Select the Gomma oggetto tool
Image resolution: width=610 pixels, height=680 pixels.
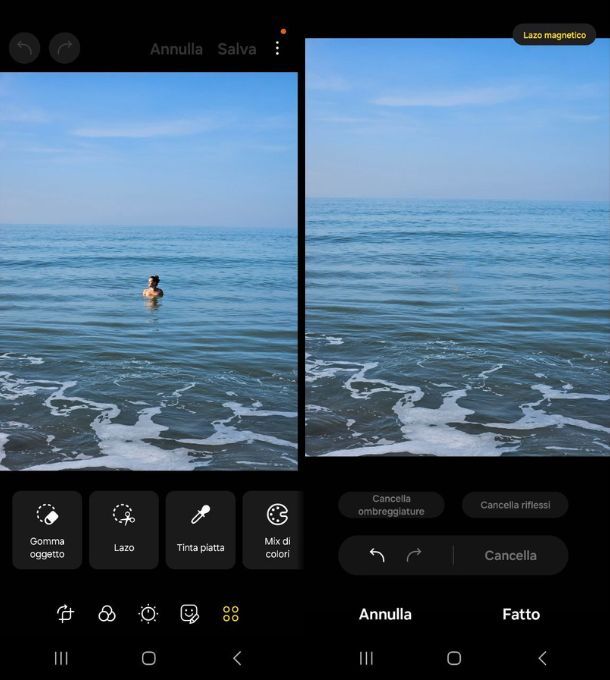pyautogui.click(x=47, y=530)
